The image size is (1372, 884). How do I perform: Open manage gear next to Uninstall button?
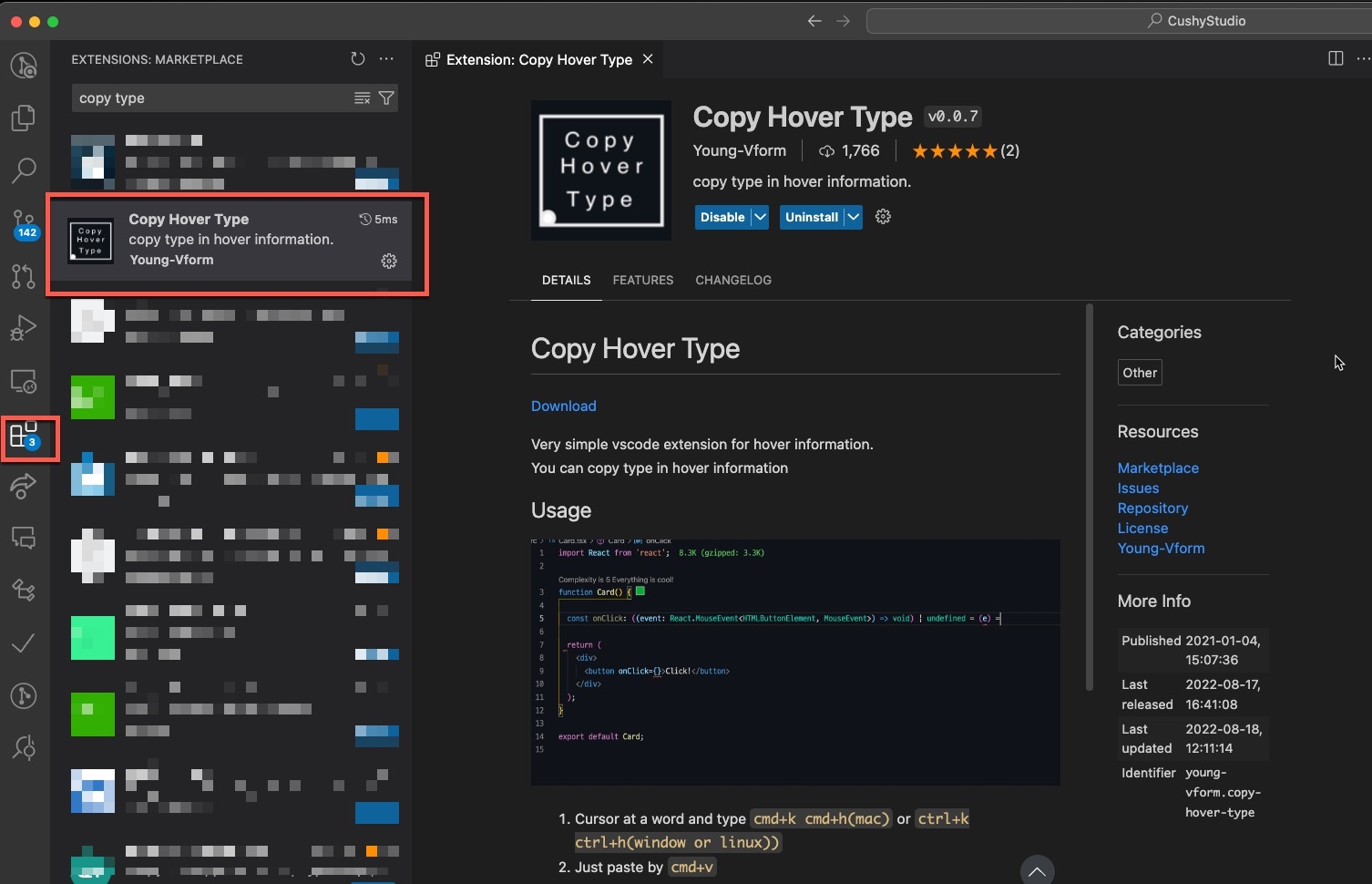coord(883,217)
